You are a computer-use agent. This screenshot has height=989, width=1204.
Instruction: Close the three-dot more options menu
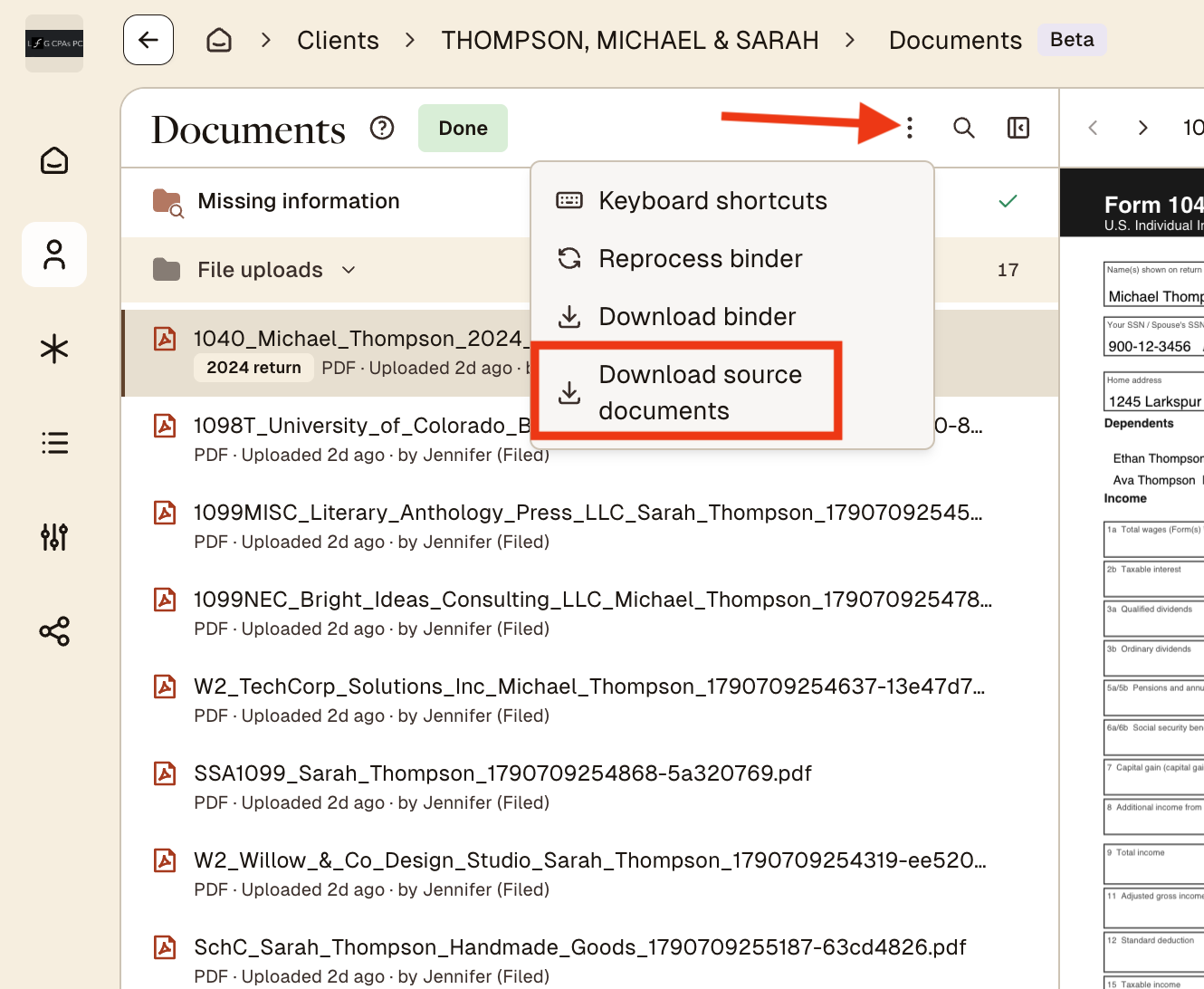tap(910, 128)
